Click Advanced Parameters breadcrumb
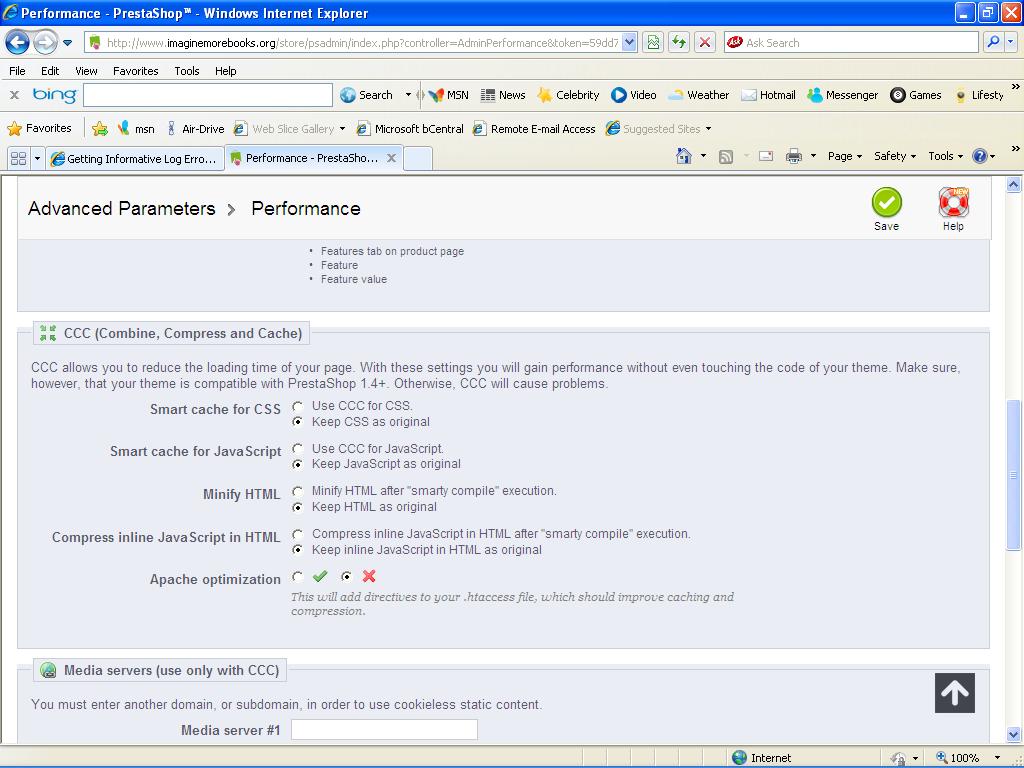Screen dimensions: 1024x768 pos(121,208)
